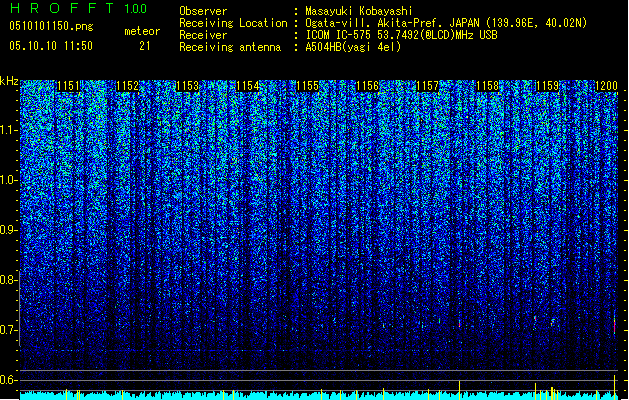Click the 1.1 kHz axis label
This screenshot has width=629, height=400.
pos(9,130)
